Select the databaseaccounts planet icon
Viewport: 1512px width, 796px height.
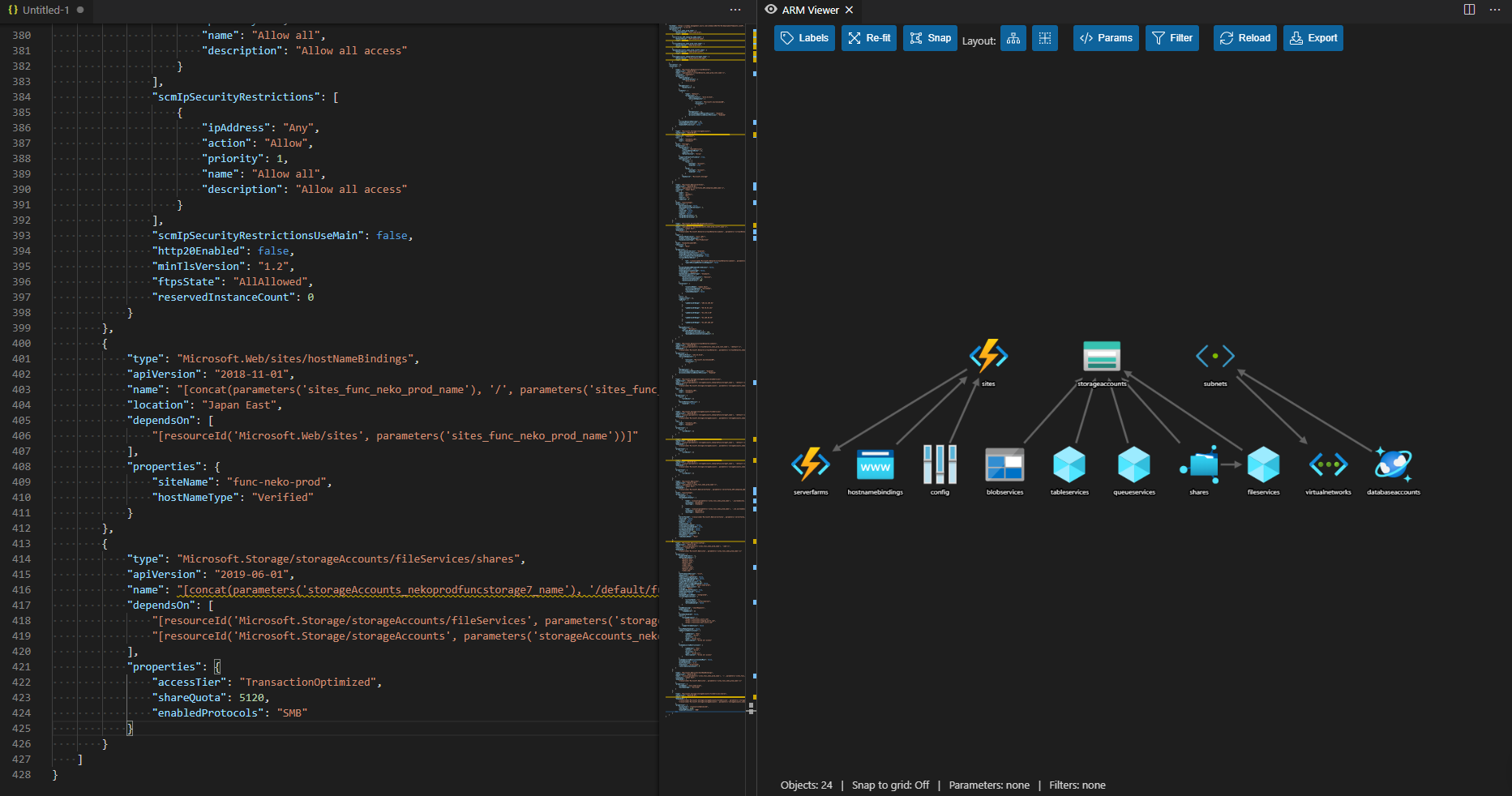coord(1393,464)
